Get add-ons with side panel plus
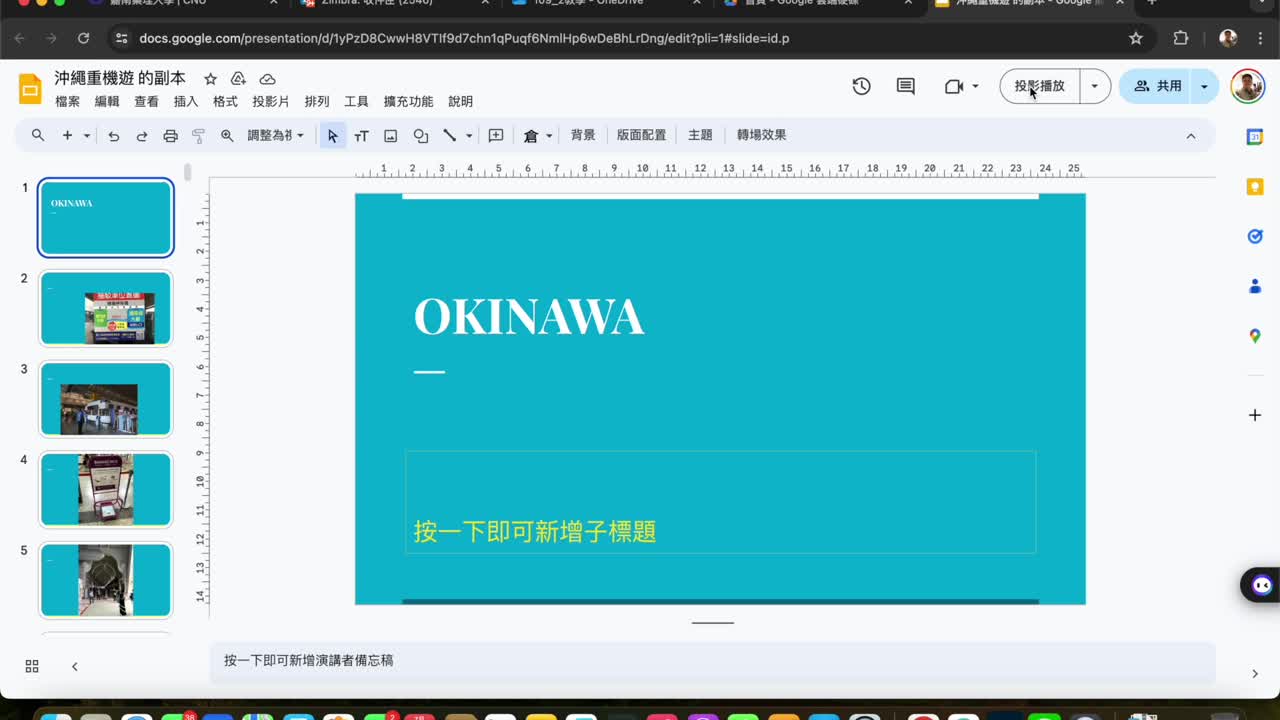This screenshot has height=720, width=1280. [1255, 415]
